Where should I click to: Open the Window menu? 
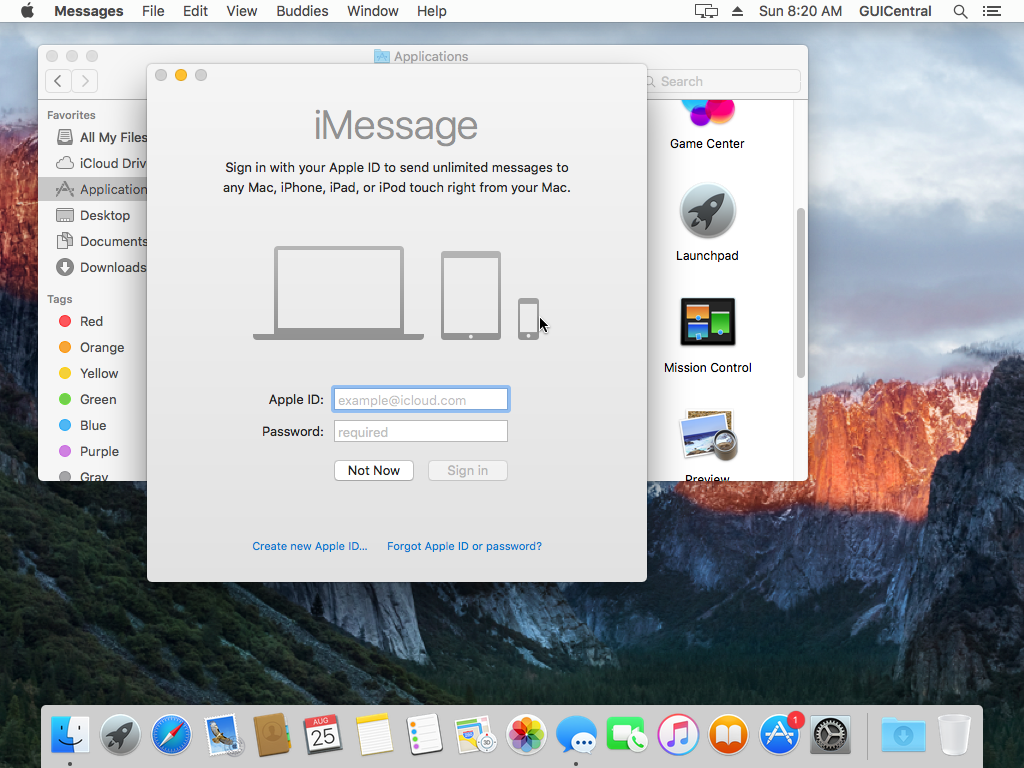373,11
